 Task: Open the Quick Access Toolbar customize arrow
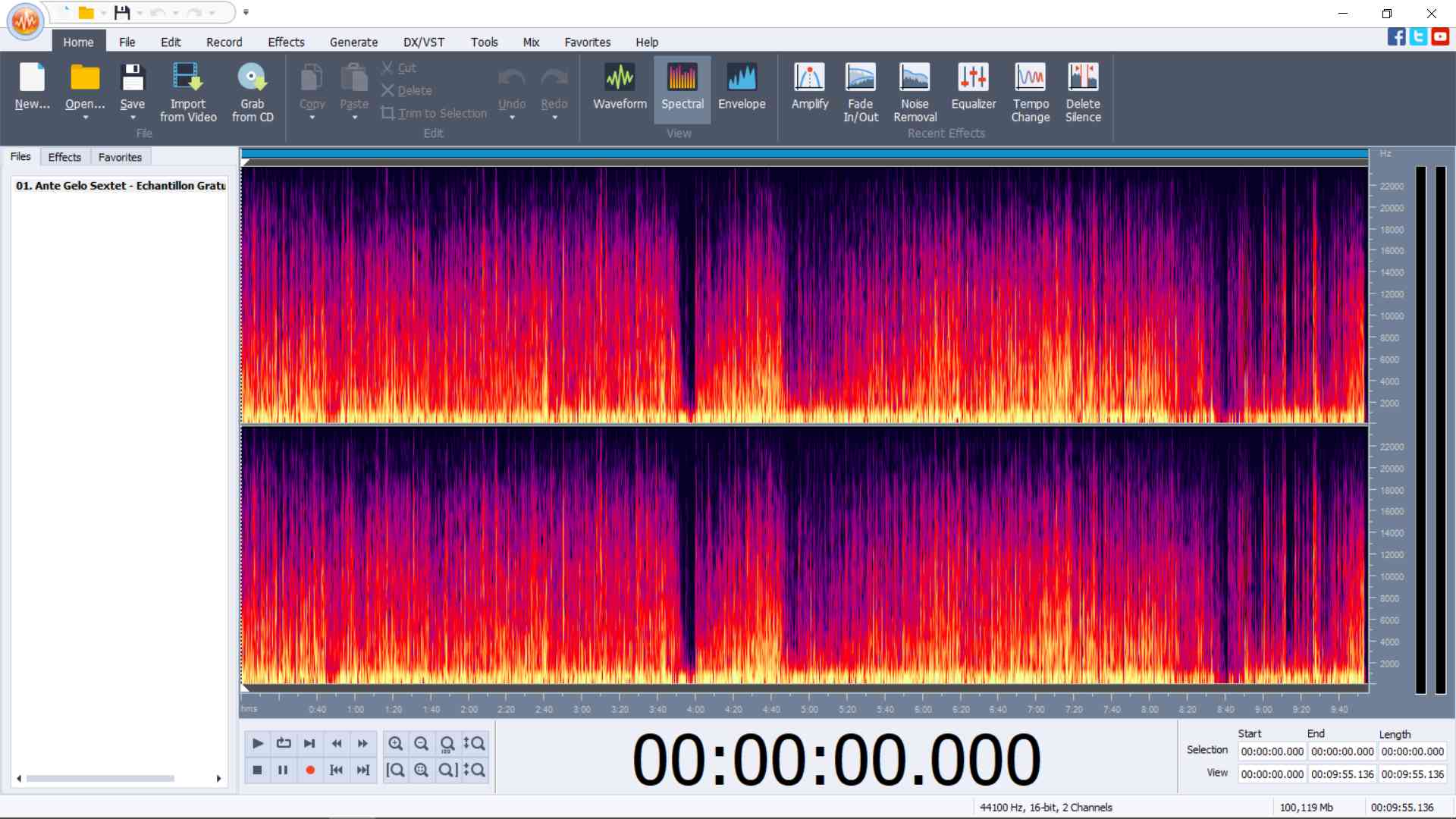246,13
